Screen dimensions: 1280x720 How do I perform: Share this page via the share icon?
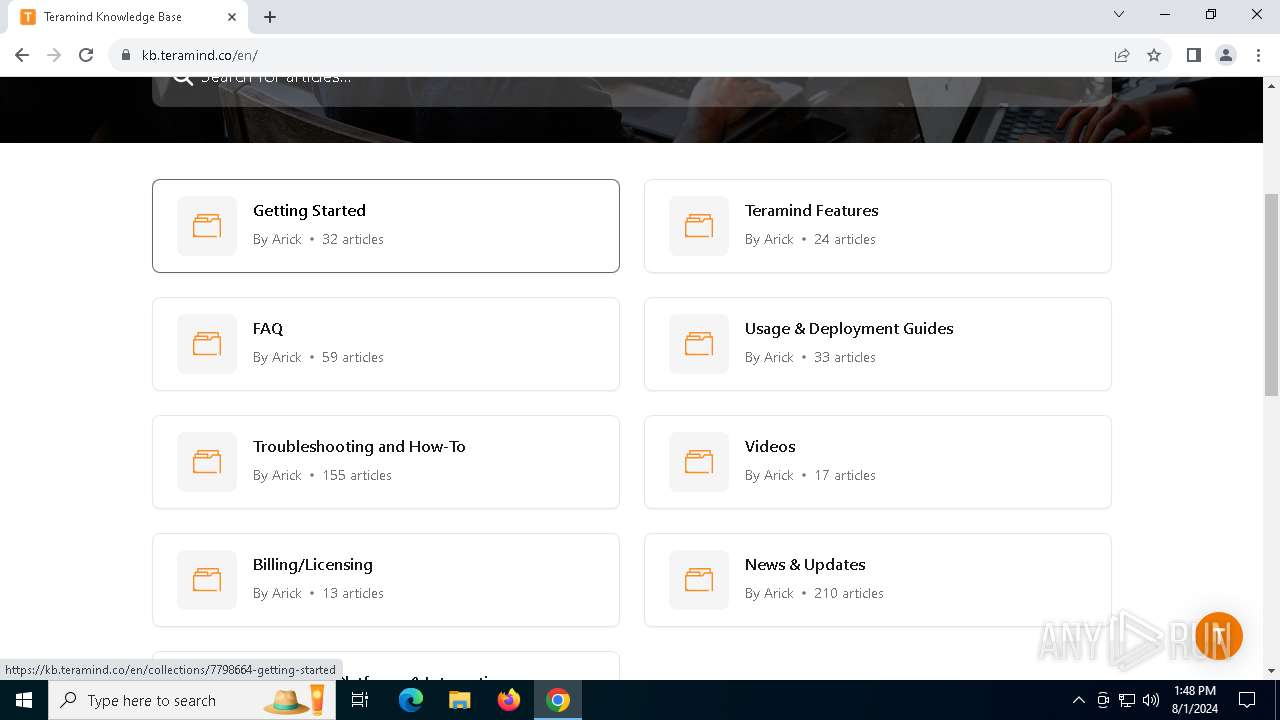click(x=1122, y=55)
